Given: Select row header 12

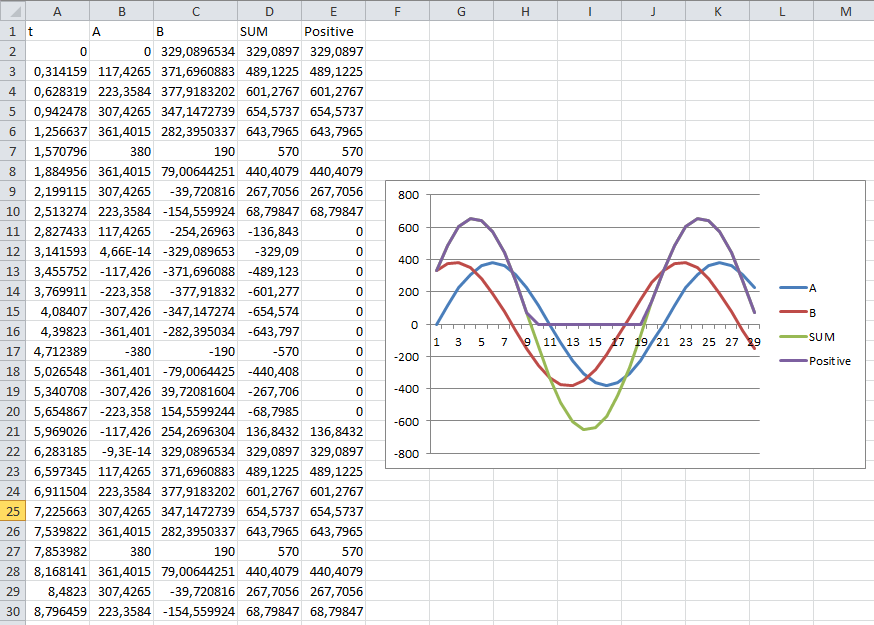Looking at the screenshot, I should click(x=12, y=251).
